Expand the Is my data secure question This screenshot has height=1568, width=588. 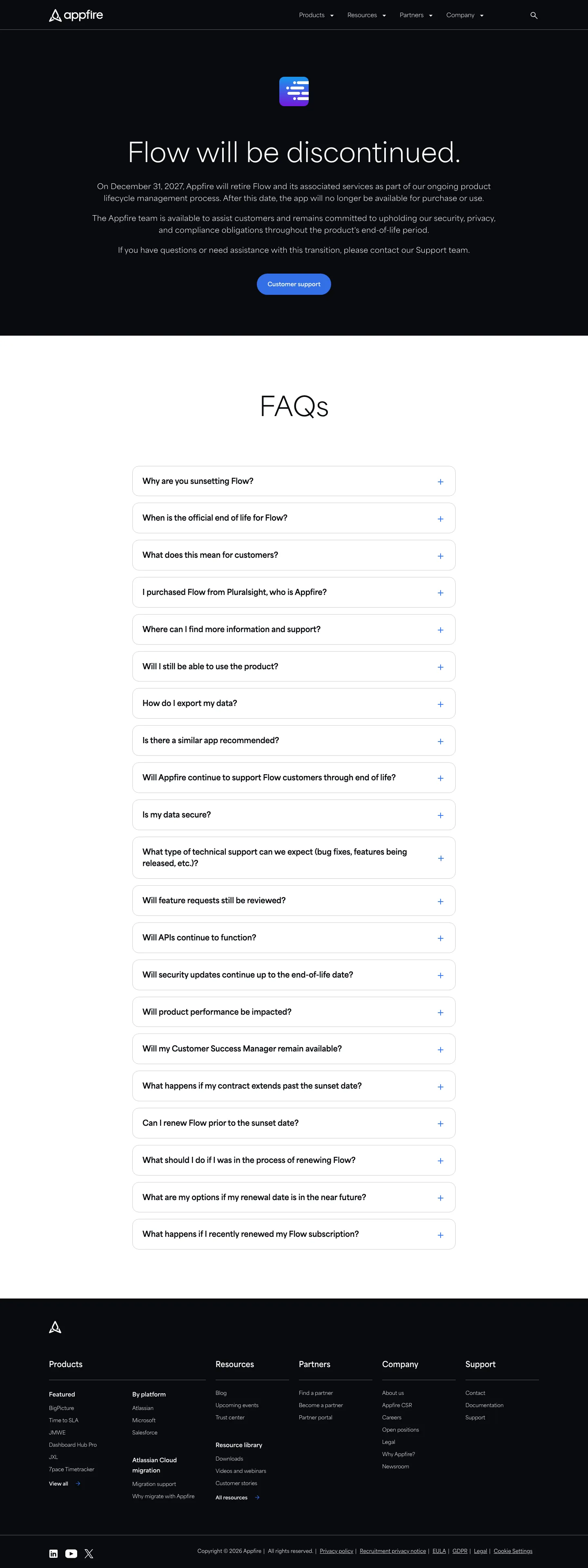(294, 815)
